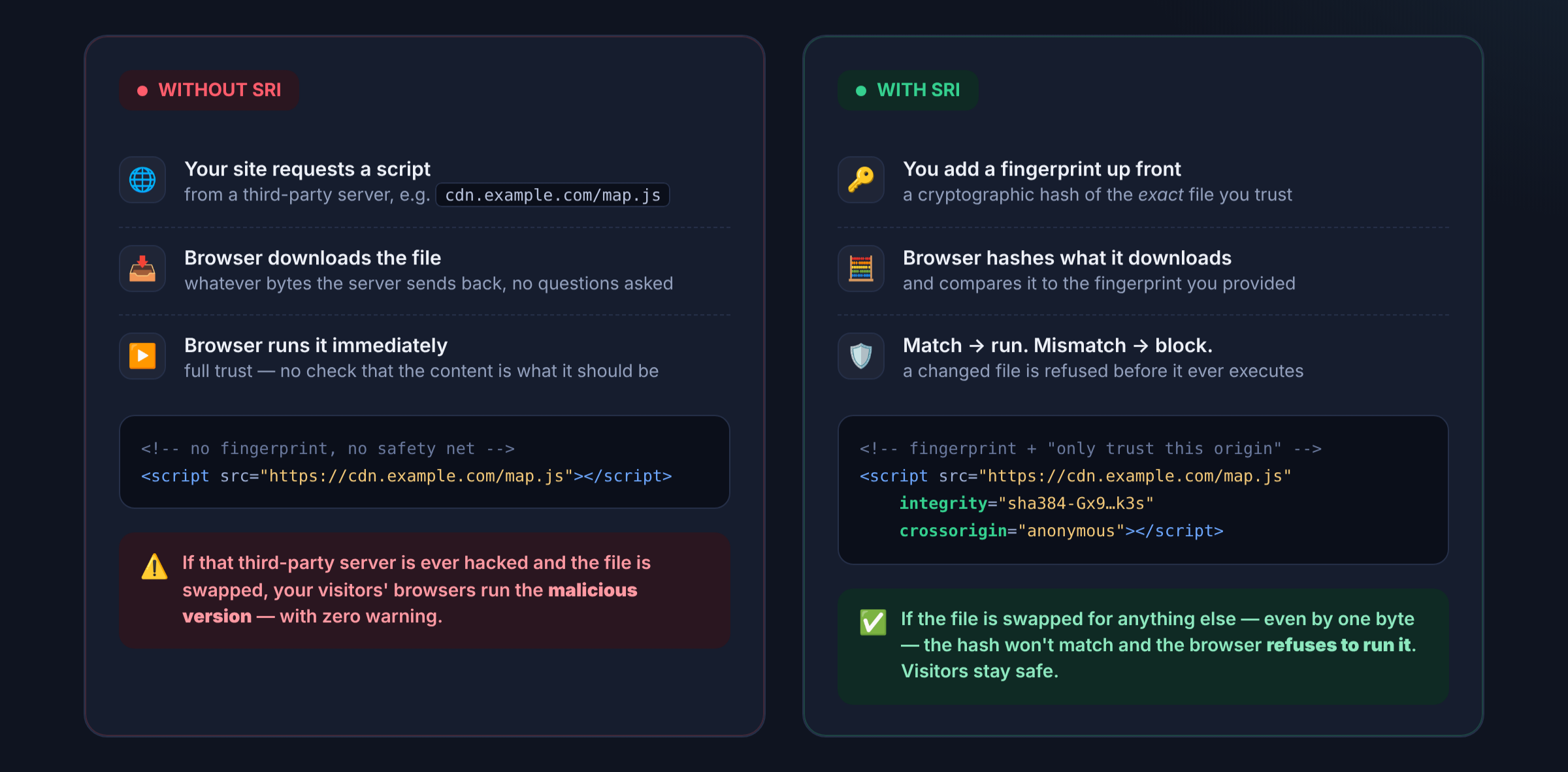Image resolution: width=1568 pixels, height=772 pixels.
Task: Click 'a cryptographic hash of the exact file' subtitle
Action: pyautogui.click(x=1098, y=195)
